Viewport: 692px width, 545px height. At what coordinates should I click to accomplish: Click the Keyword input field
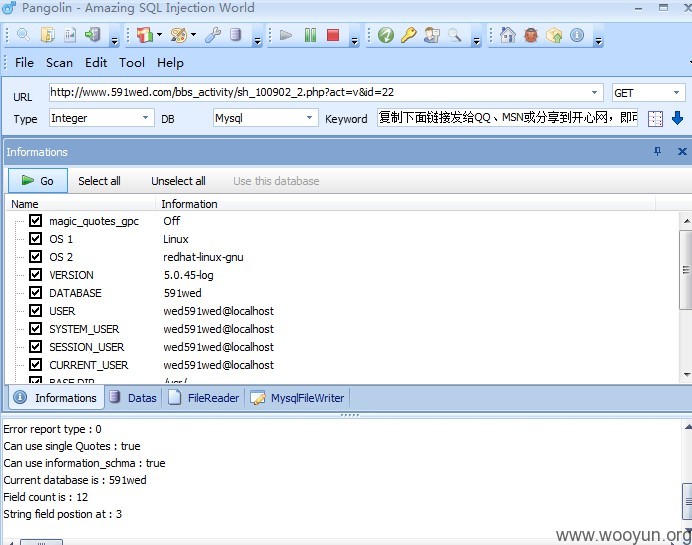click(x=507, y=118)
